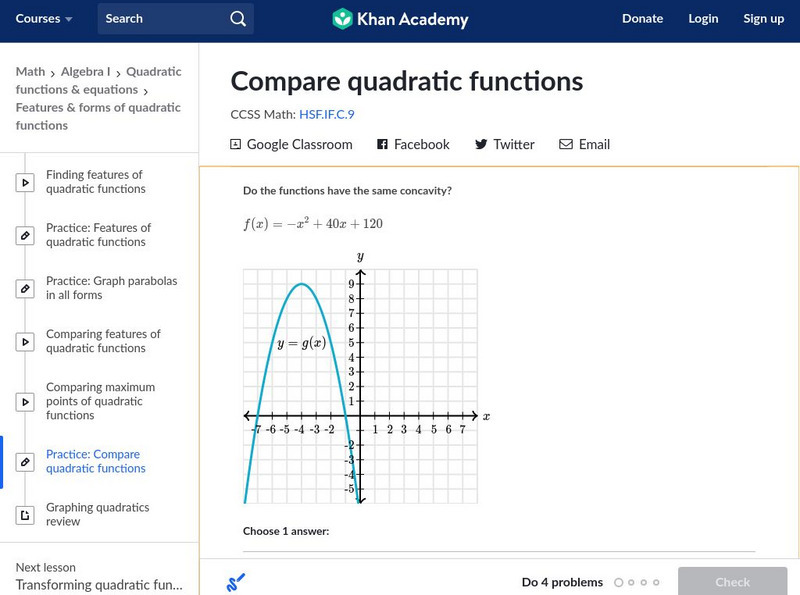The width and height of the screenshot is (800, 595).
Task: Click the Twitter bird icon
Action: tap(481, 144)
